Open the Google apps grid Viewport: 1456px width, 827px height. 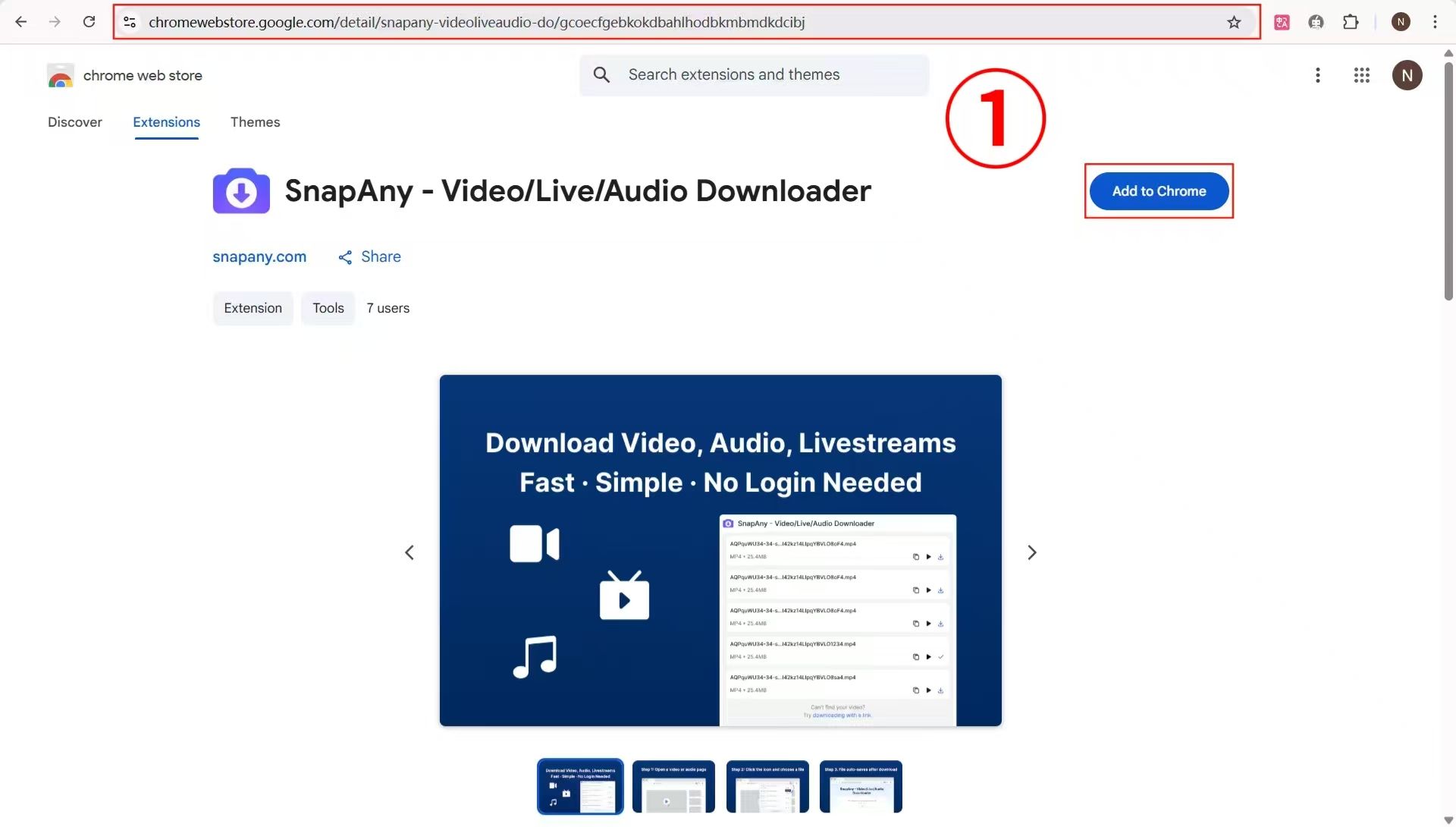(1362, 75)
